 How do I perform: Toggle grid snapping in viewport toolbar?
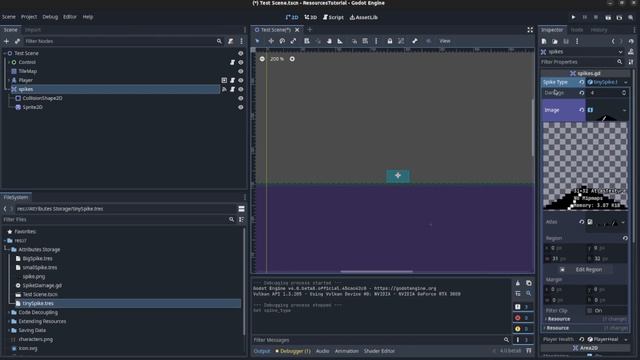tap(365, 41)
